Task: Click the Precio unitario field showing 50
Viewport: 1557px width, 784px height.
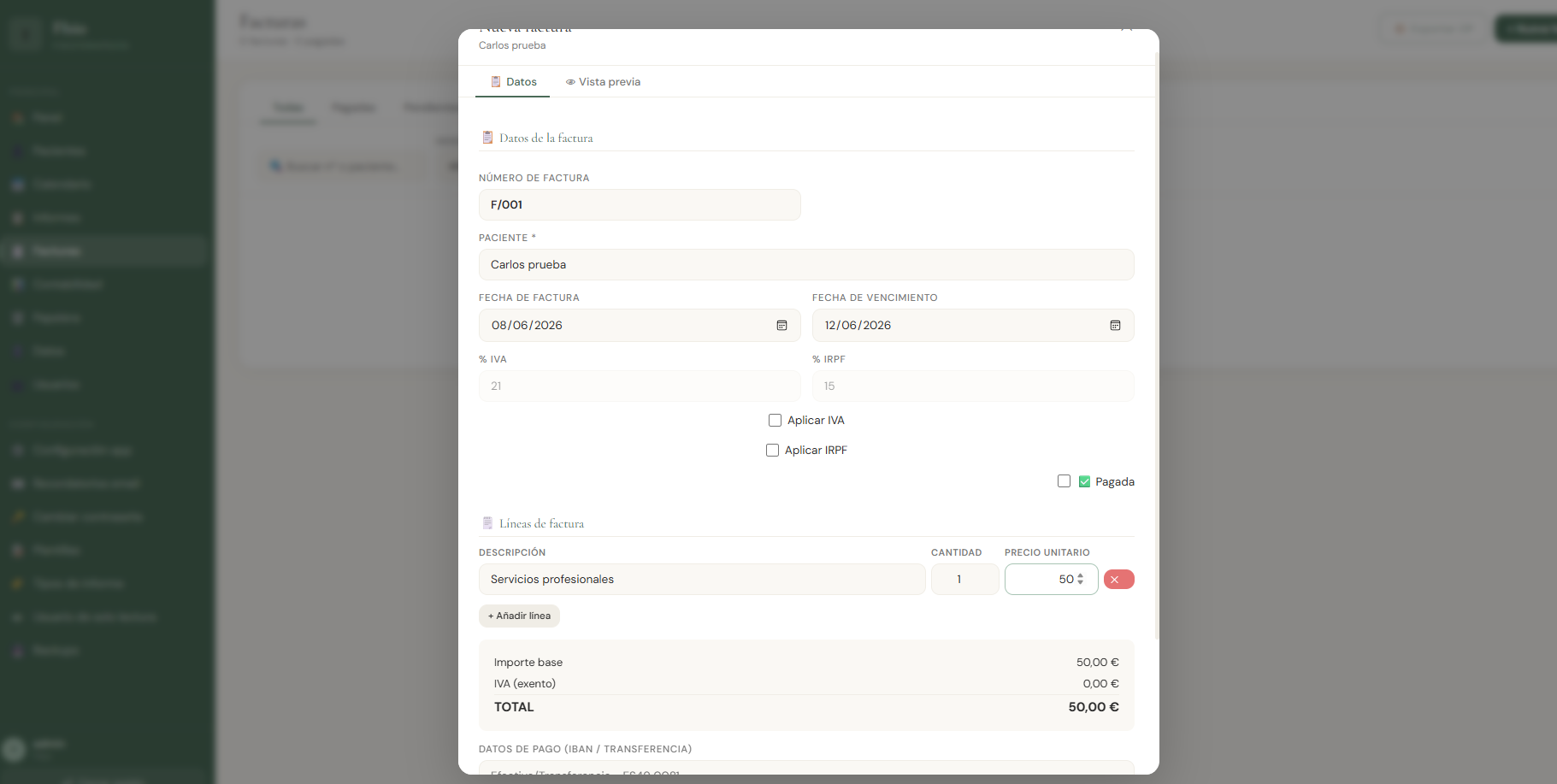Action: 1051,580
